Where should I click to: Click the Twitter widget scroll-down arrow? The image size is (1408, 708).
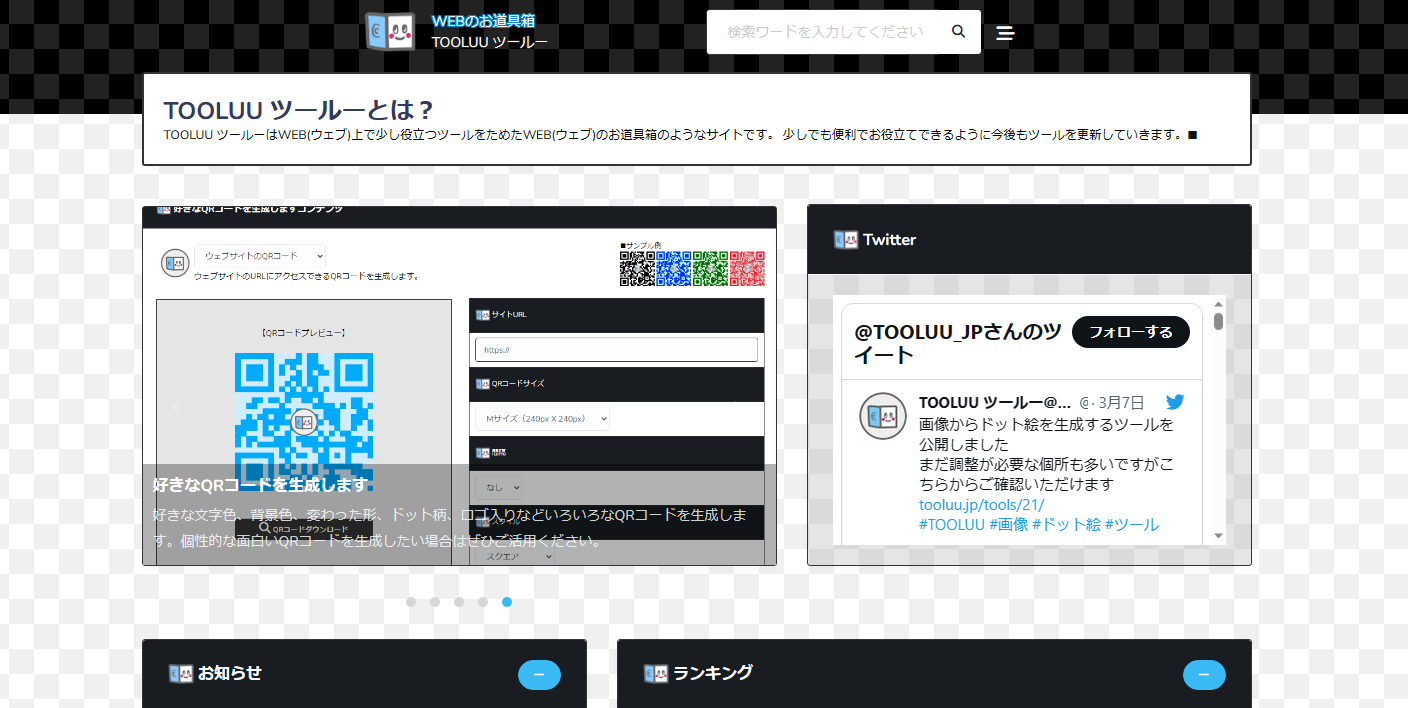coord(1218,536)
